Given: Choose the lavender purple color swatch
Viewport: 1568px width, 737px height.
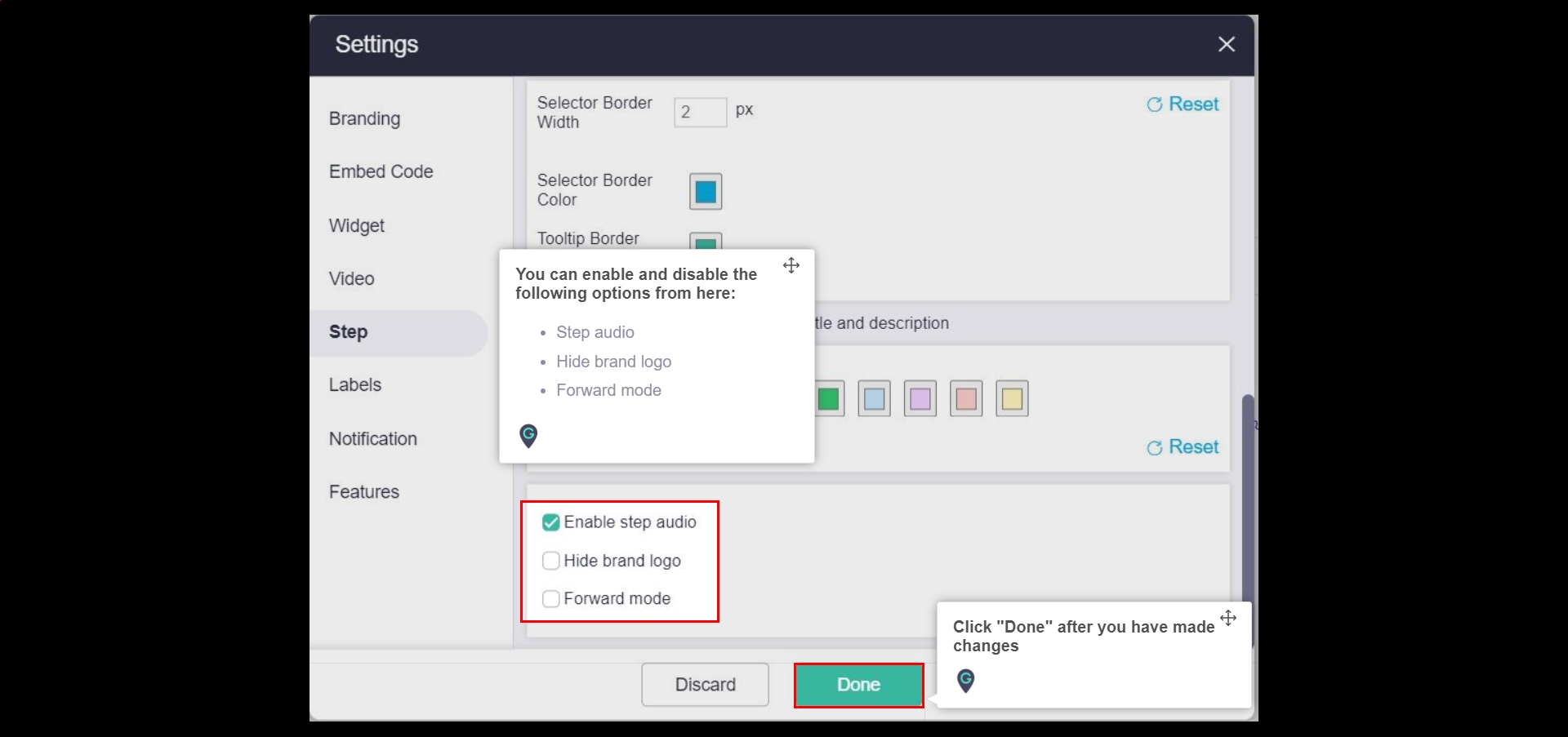Looking at the screenshot, I should tap(920, 399).
